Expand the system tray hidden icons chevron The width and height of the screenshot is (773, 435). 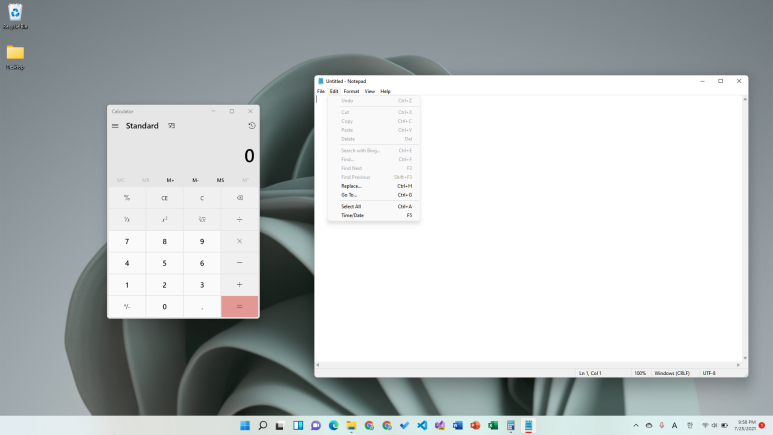click(636, 426)
